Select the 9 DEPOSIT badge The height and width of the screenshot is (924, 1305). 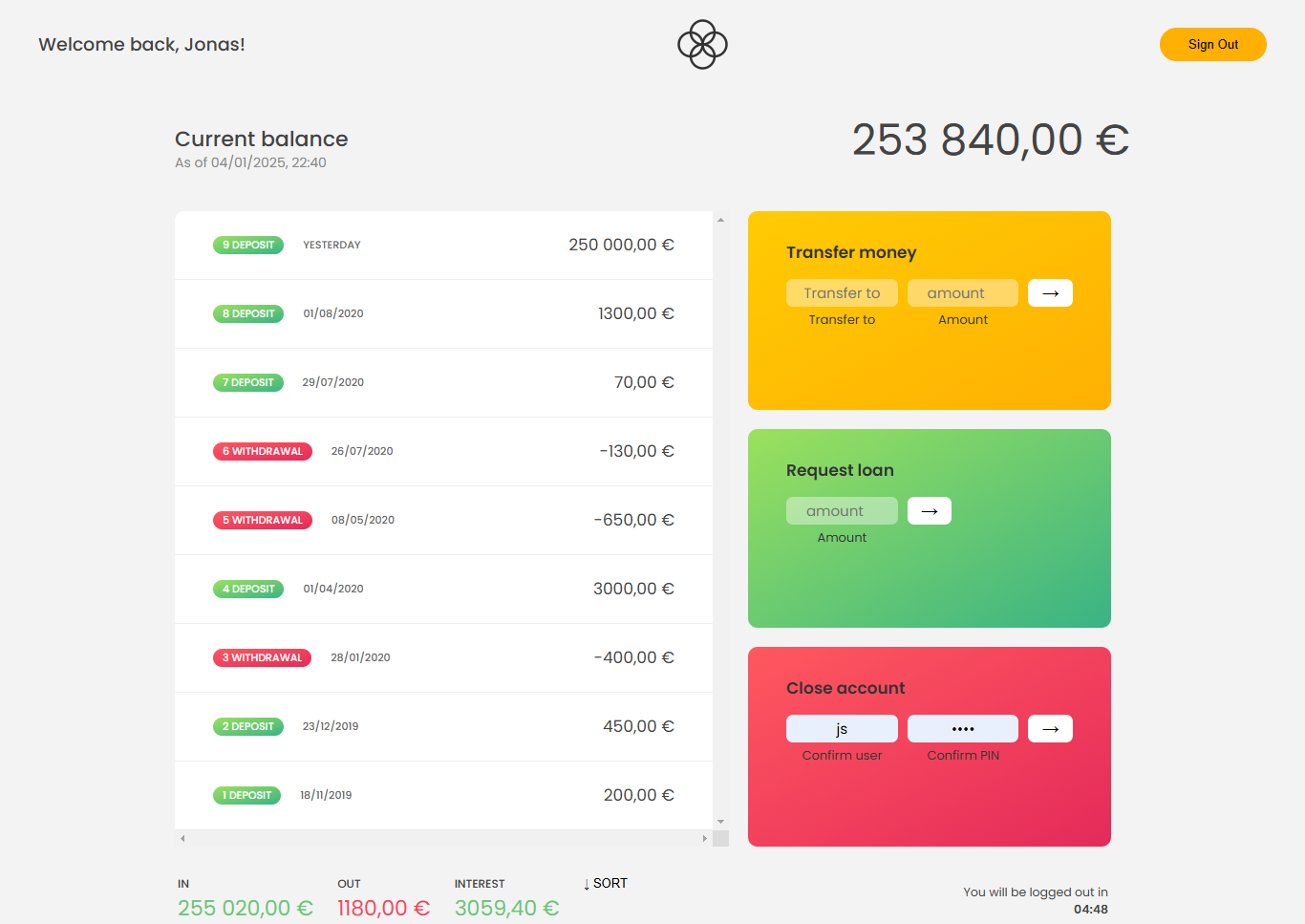click(248, 245)
